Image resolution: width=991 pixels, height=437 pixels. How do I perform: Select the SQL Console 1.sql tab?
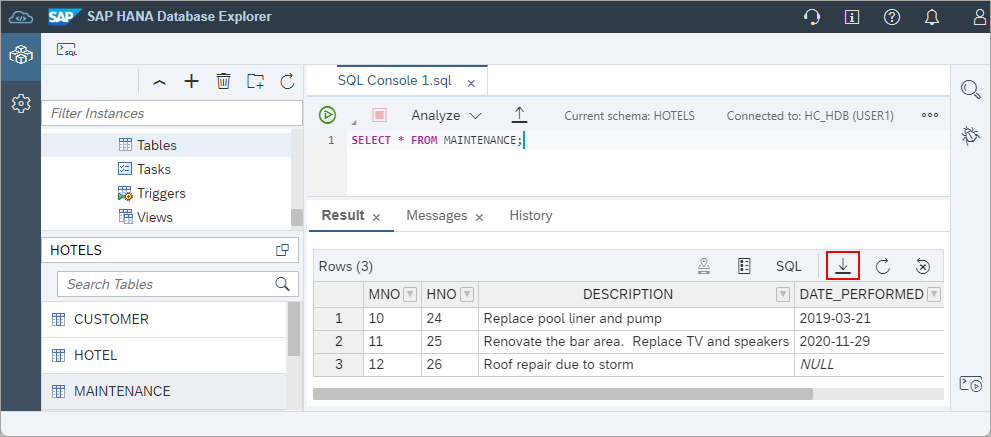[x=395, y=81]
